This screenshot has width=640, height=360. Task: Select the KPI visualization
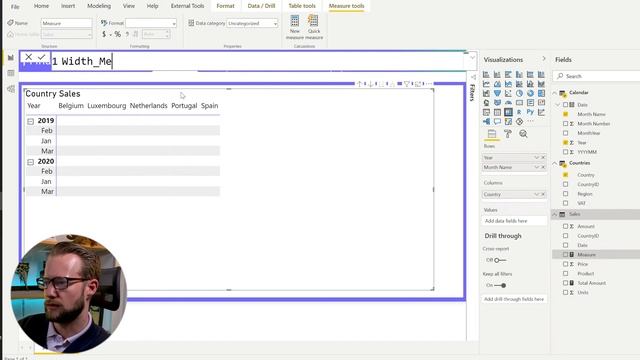[541, 102]
